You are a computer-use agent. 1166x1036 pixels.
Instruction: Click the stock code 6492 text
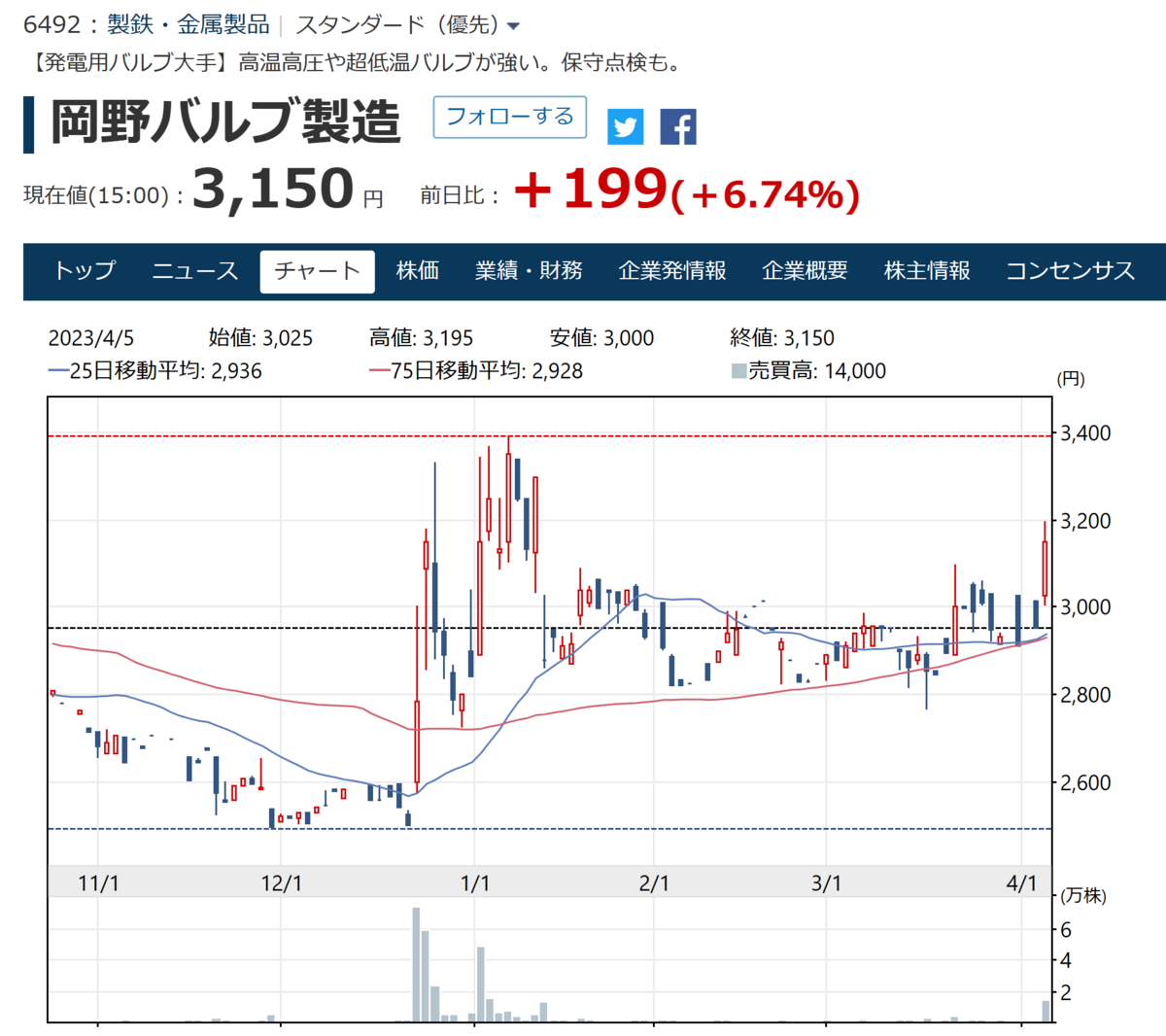click(51, 24)
